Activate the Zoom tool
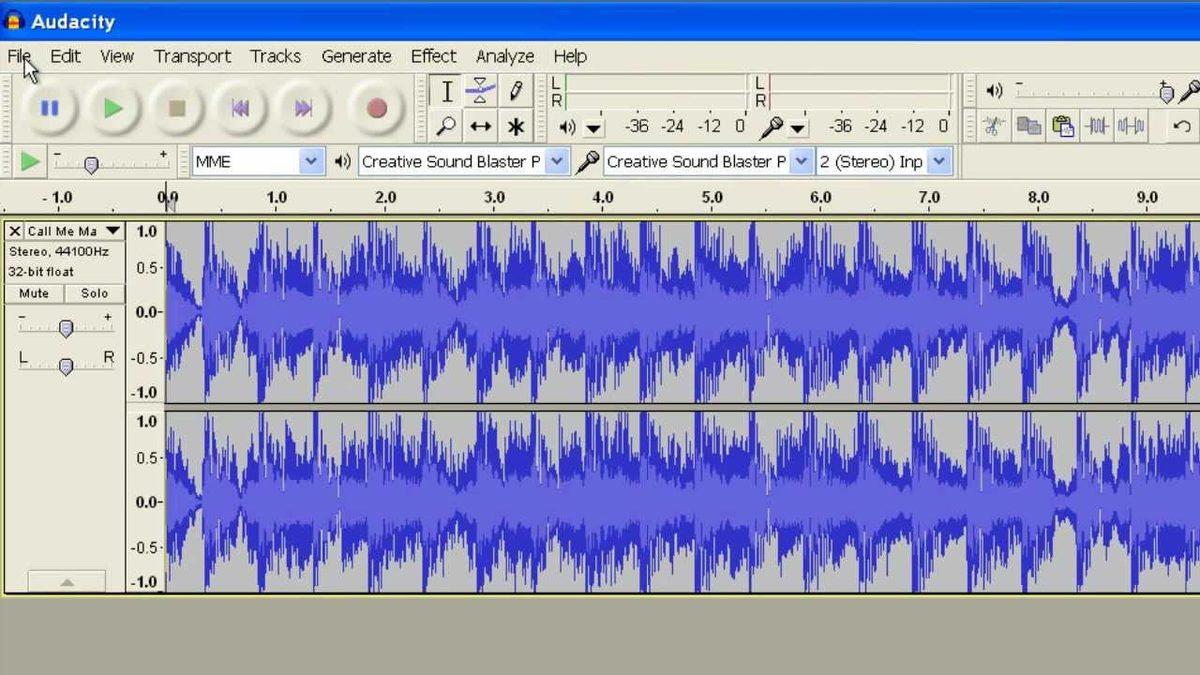1200x675 pixels. pyautogui.click(x=447, y=126)
